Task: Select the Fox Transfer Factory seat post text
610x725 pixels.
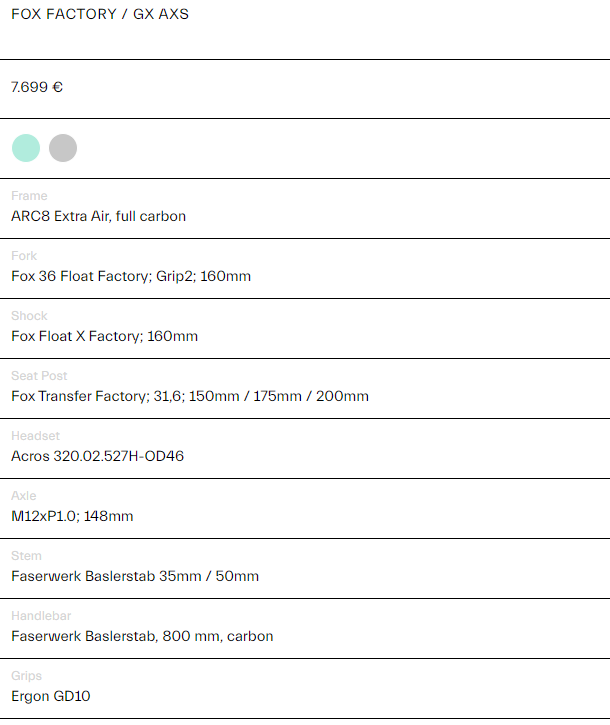Action: (x=189, y=396)
